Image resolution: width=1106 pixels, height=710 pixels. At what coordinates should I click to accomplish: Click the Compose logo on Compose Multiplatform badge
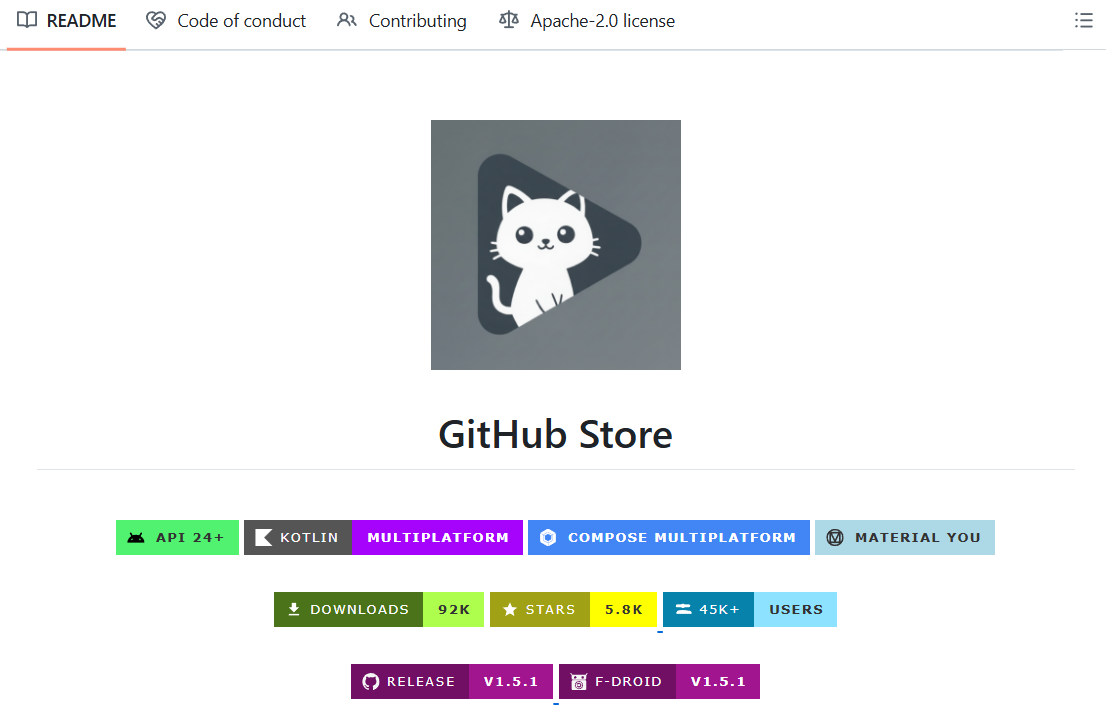pyautogui.click(x=548, y=537)
